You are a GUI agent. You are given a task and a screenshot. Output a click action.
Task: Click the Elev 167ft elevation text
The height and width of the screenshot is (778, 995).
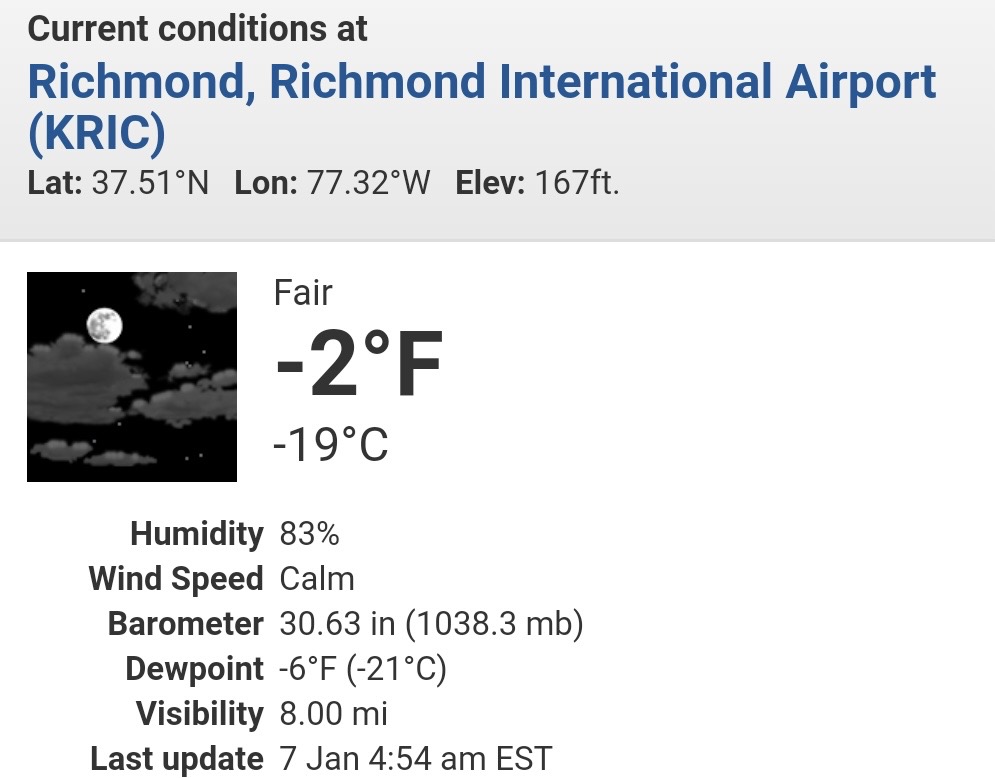click(x=537, y=183)
